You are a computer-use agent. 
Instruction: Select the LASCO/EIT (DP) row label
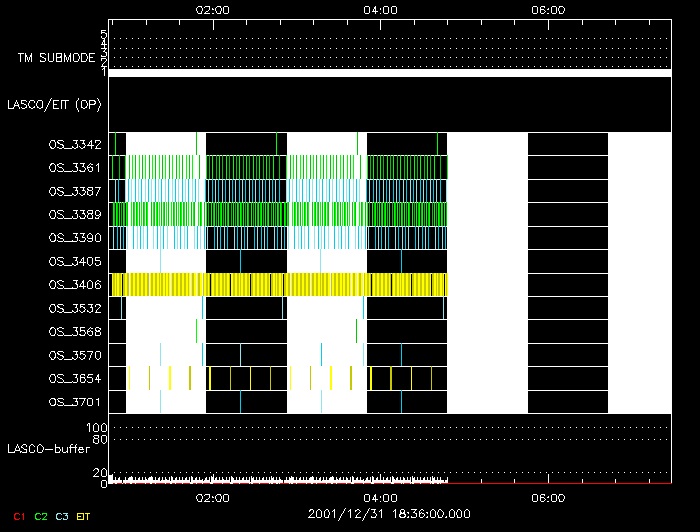click(56, 104)
